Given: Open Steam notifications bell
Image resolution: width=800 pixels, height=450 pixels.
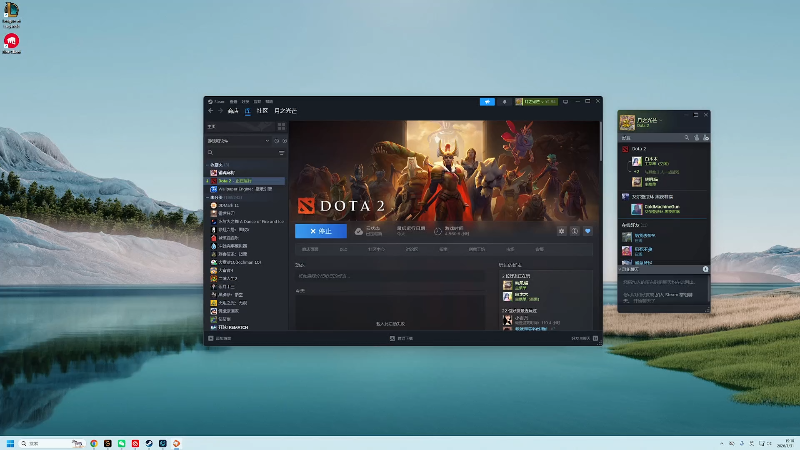Looking at the screenshot, I should 505,102.
